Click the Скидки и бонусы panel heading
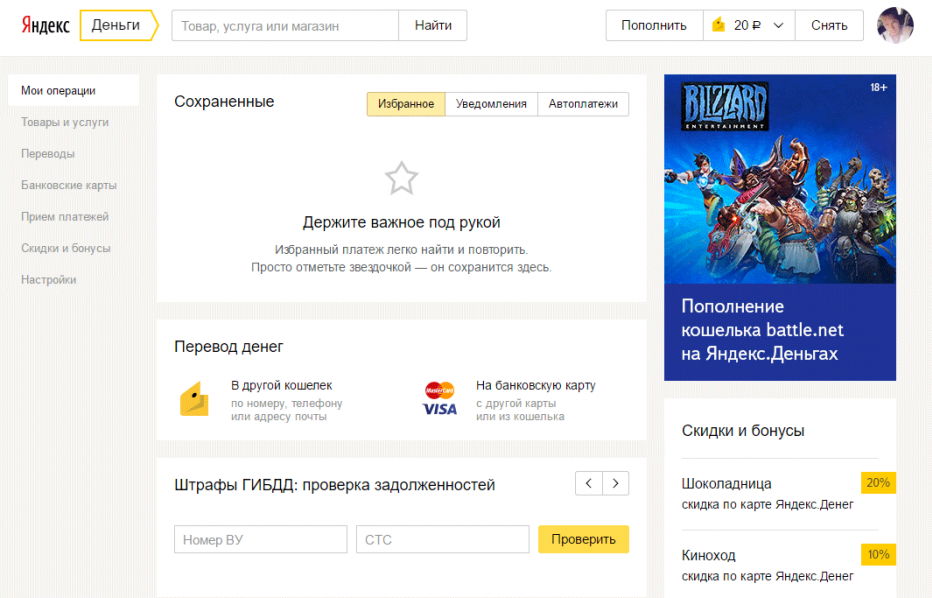 click(743, 431)
